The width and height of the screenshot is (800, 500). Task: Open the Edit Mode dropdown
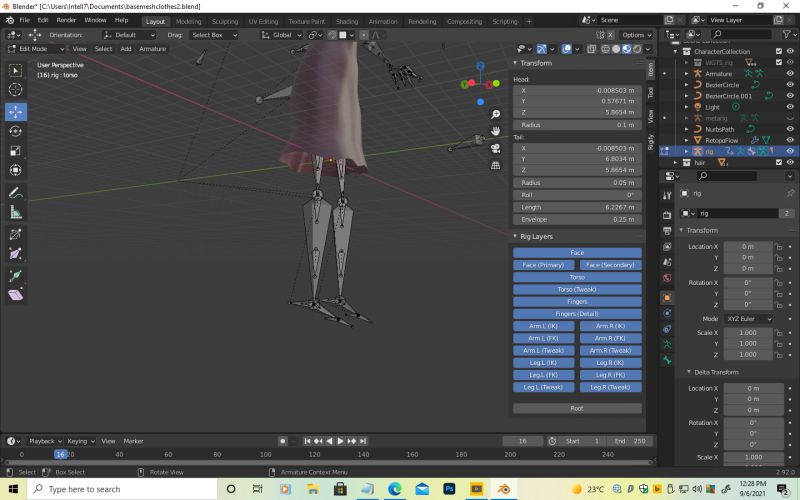(x=36, y=49)
